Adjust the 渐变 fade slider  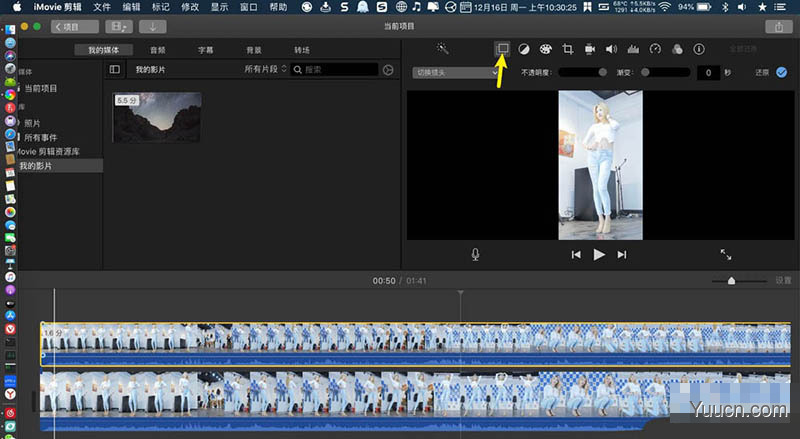665,72
